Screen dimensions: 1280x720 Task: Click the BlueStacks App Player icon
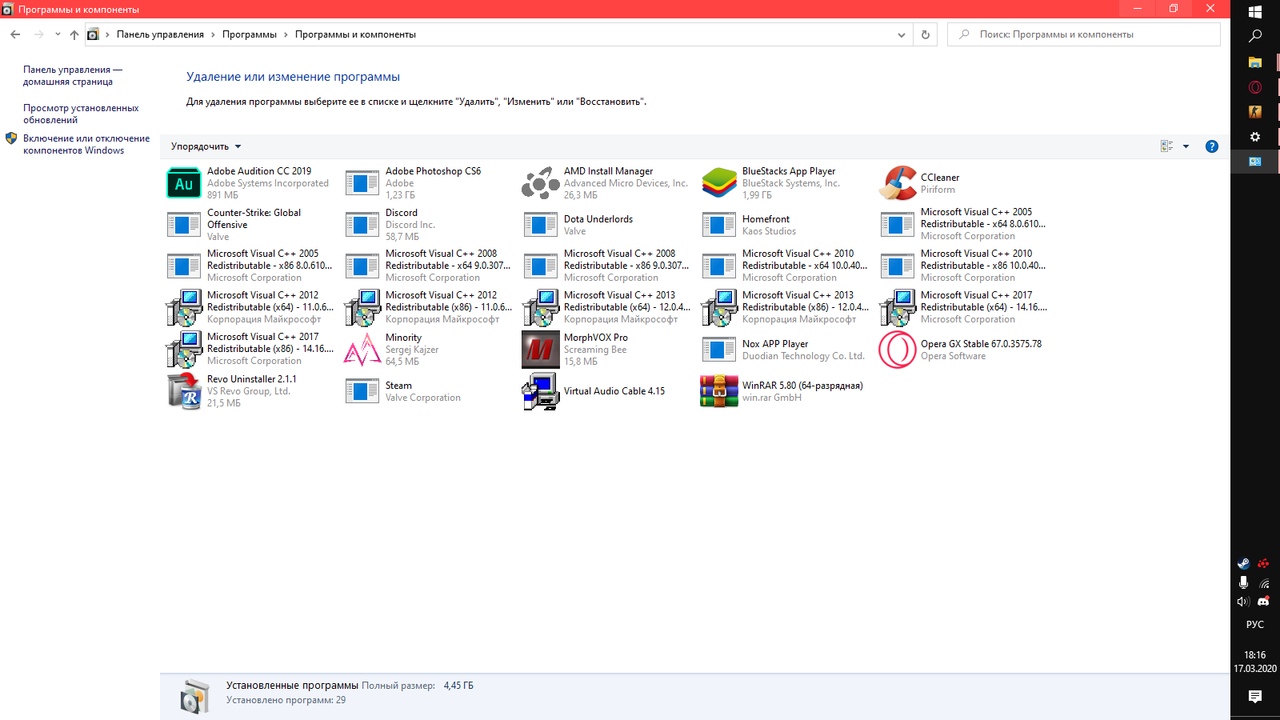coord(719,183)
